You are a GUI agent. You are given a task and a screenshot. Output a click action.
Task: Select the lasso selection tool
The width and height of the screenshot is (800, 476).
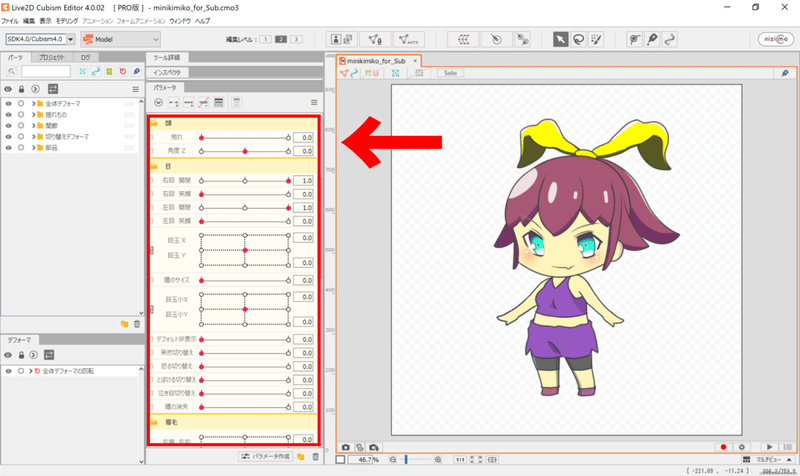[578, 39]
